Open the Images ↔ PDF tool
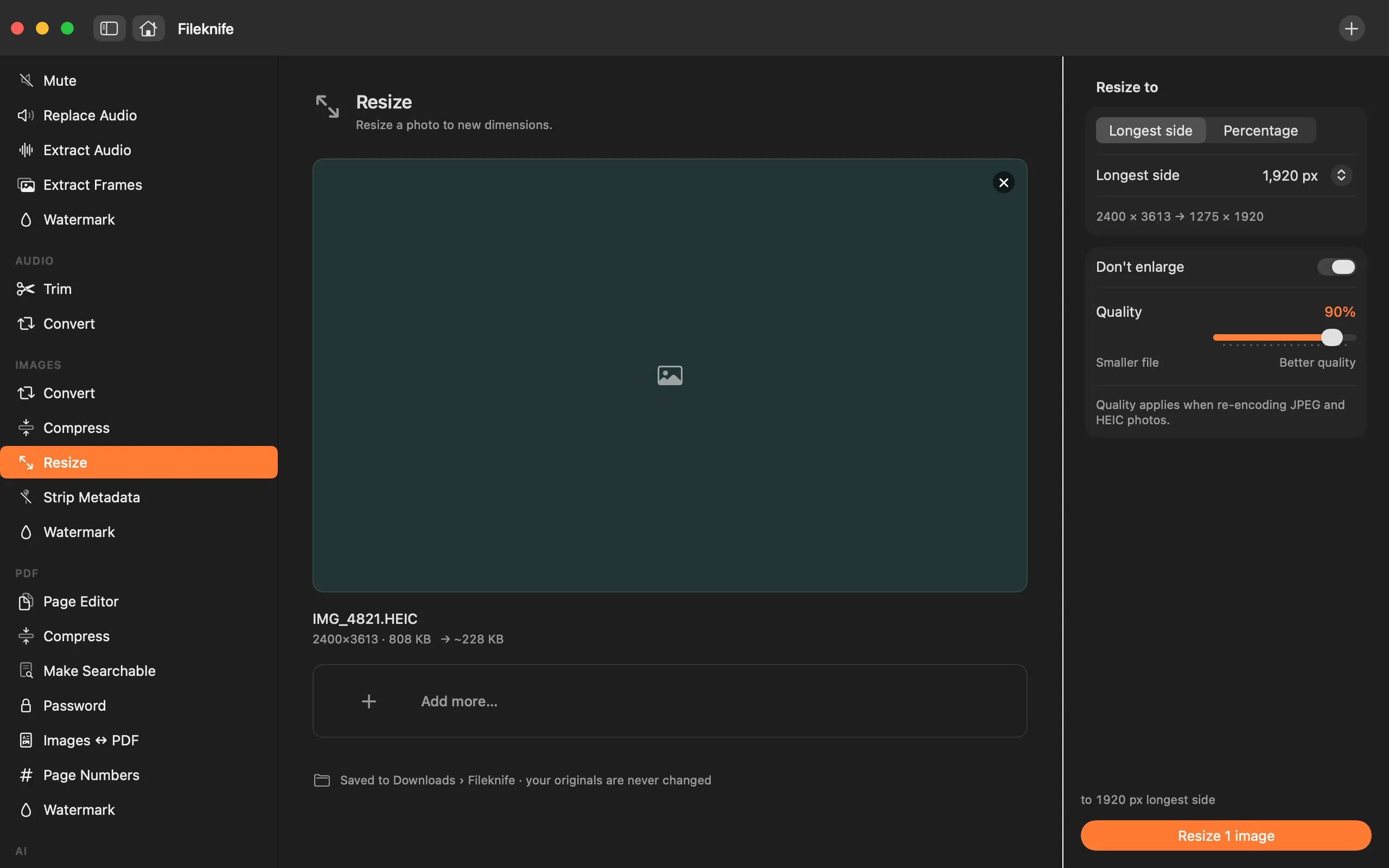Image resolution: width=1389 pixels, height=868 pixels. point(139,741)
